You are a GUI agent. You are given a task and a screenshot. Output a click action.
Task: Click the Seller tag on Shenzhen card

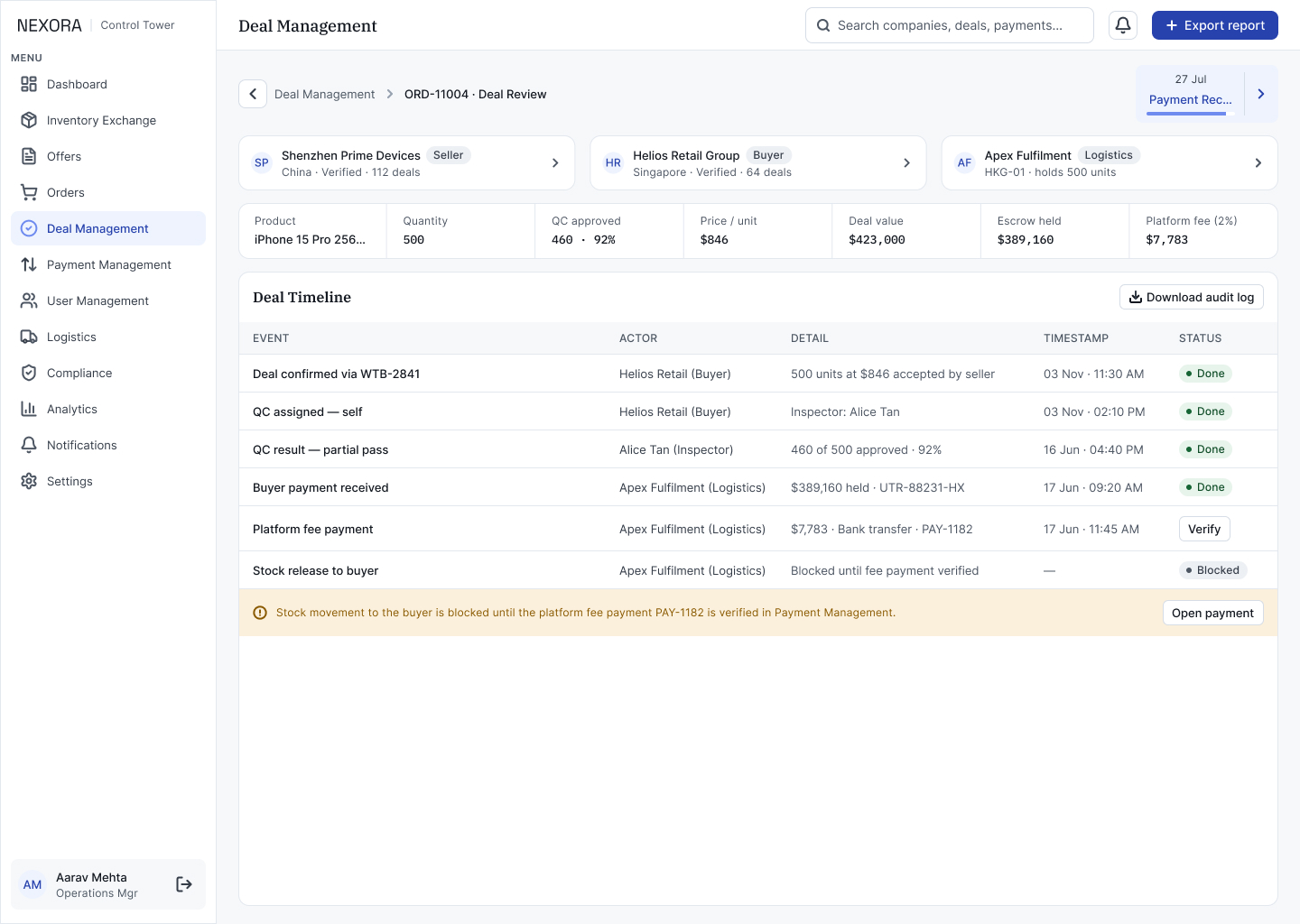click(x=448, y=155)
